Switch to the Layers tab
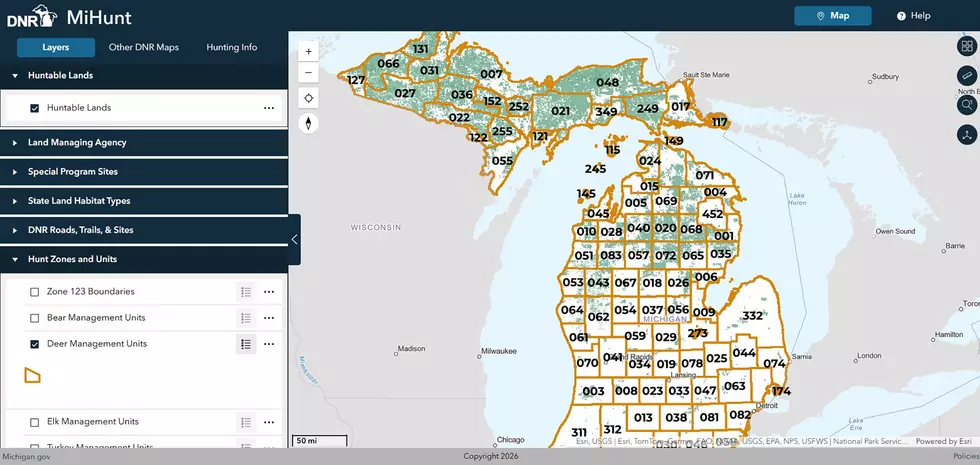The width and height of the screenshot is (980, 465). (56, 48)
